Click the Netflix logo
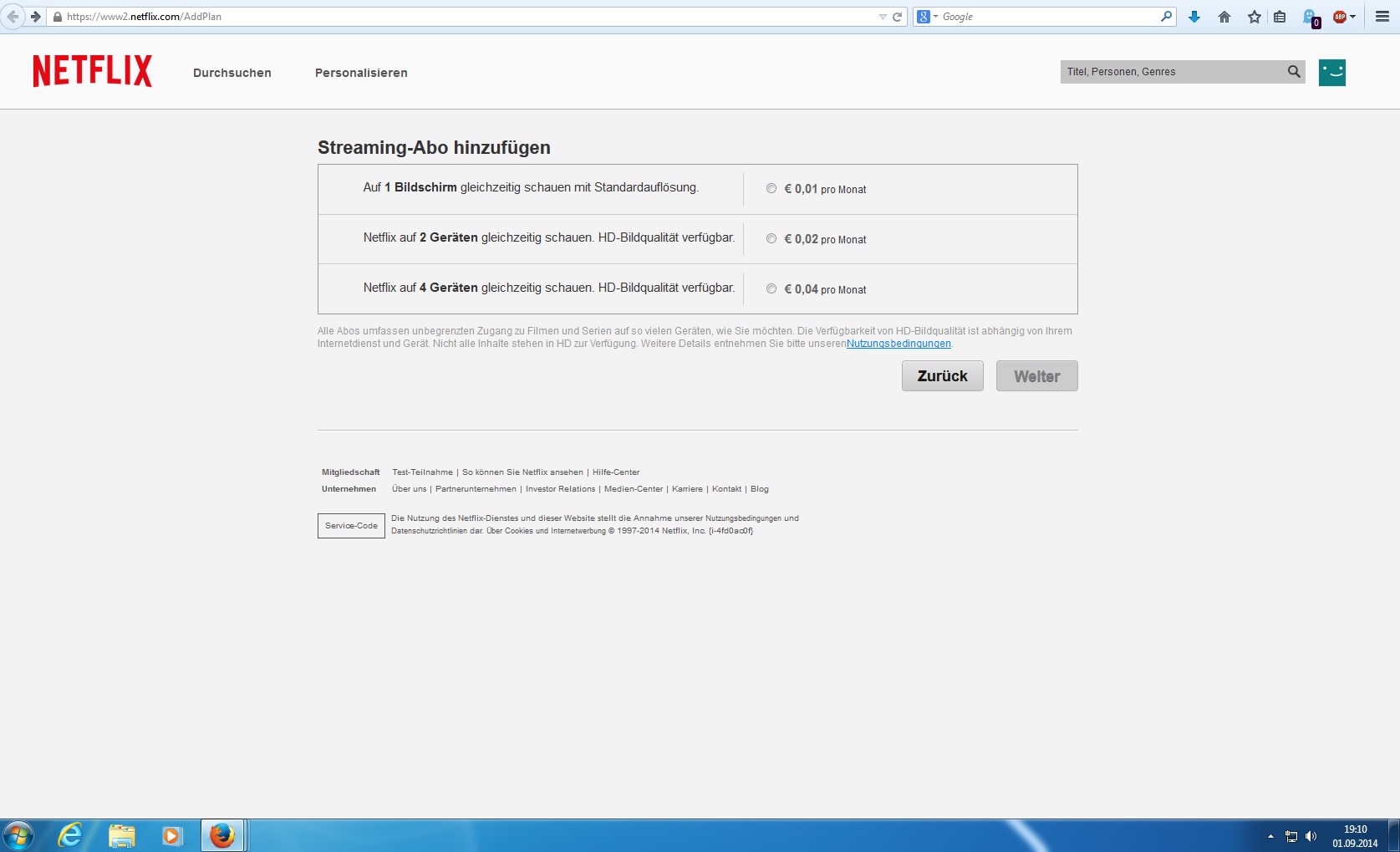Image resolution: width=1400 pixels, height=852 pixels. (93, 71)
